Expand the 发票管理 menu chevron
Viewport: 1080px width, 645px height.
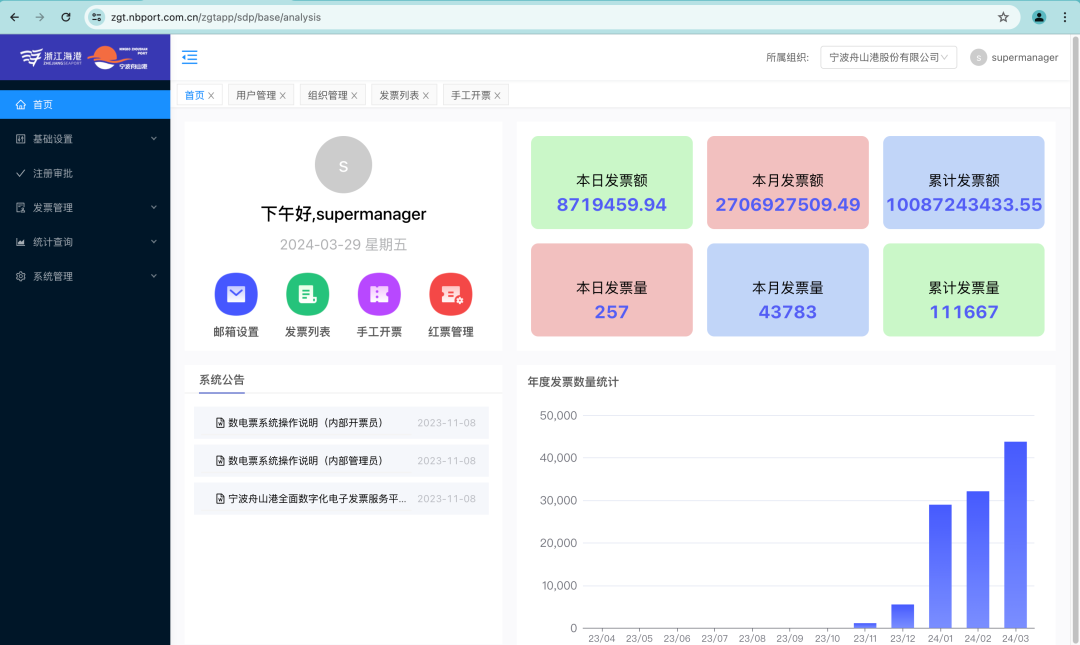point(154,207)
